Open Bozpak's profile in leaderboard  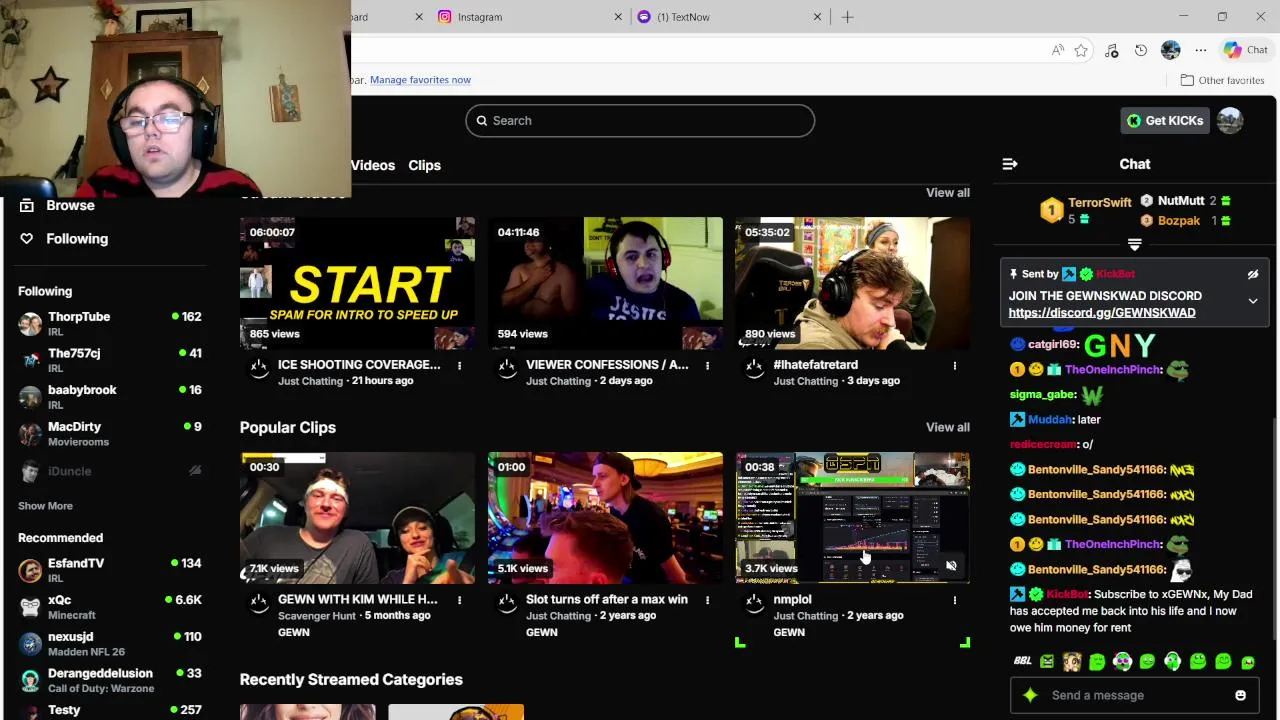pos(1179,221)
